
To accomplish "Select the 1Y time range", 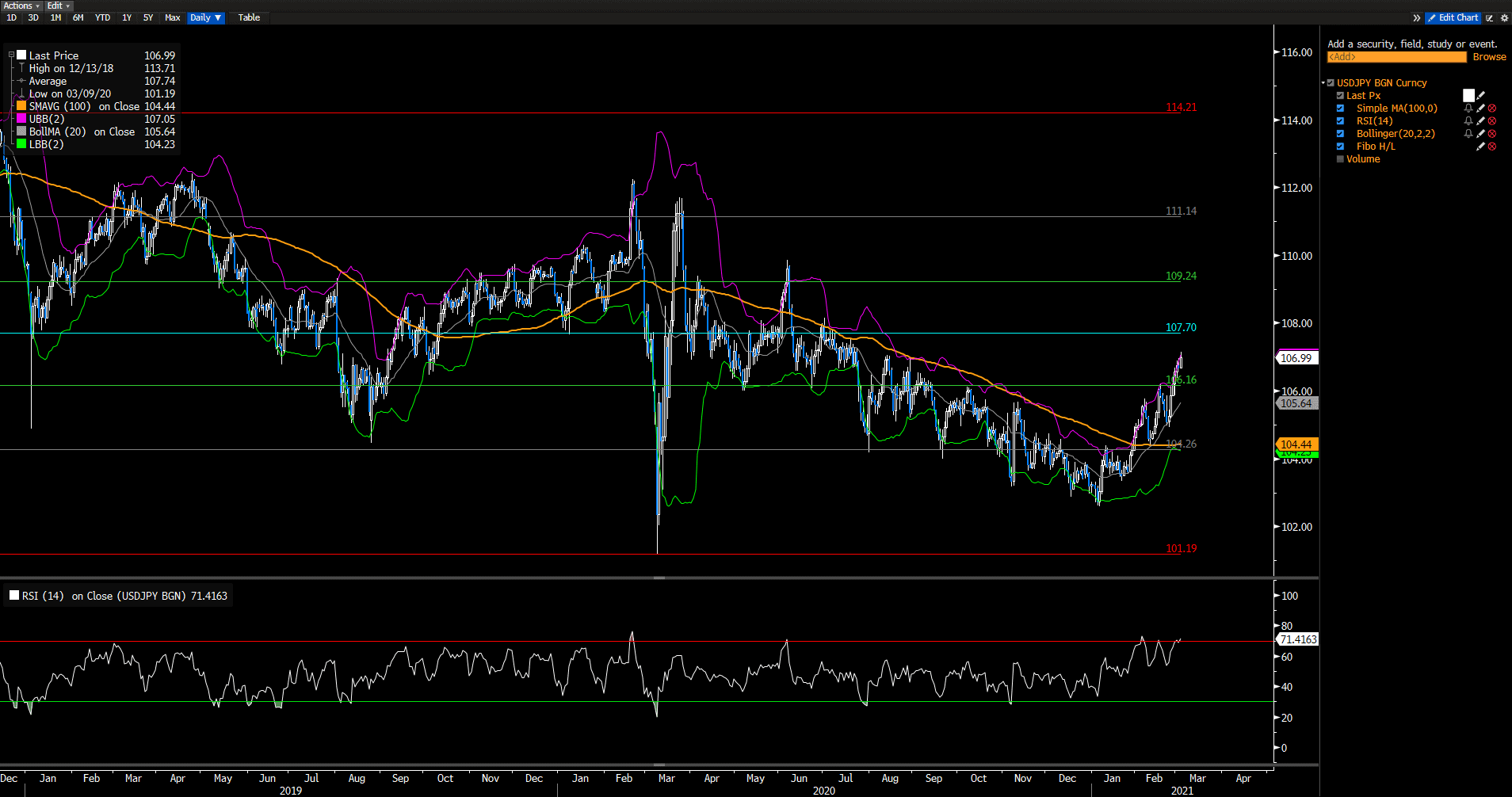I will click(127, 17).
